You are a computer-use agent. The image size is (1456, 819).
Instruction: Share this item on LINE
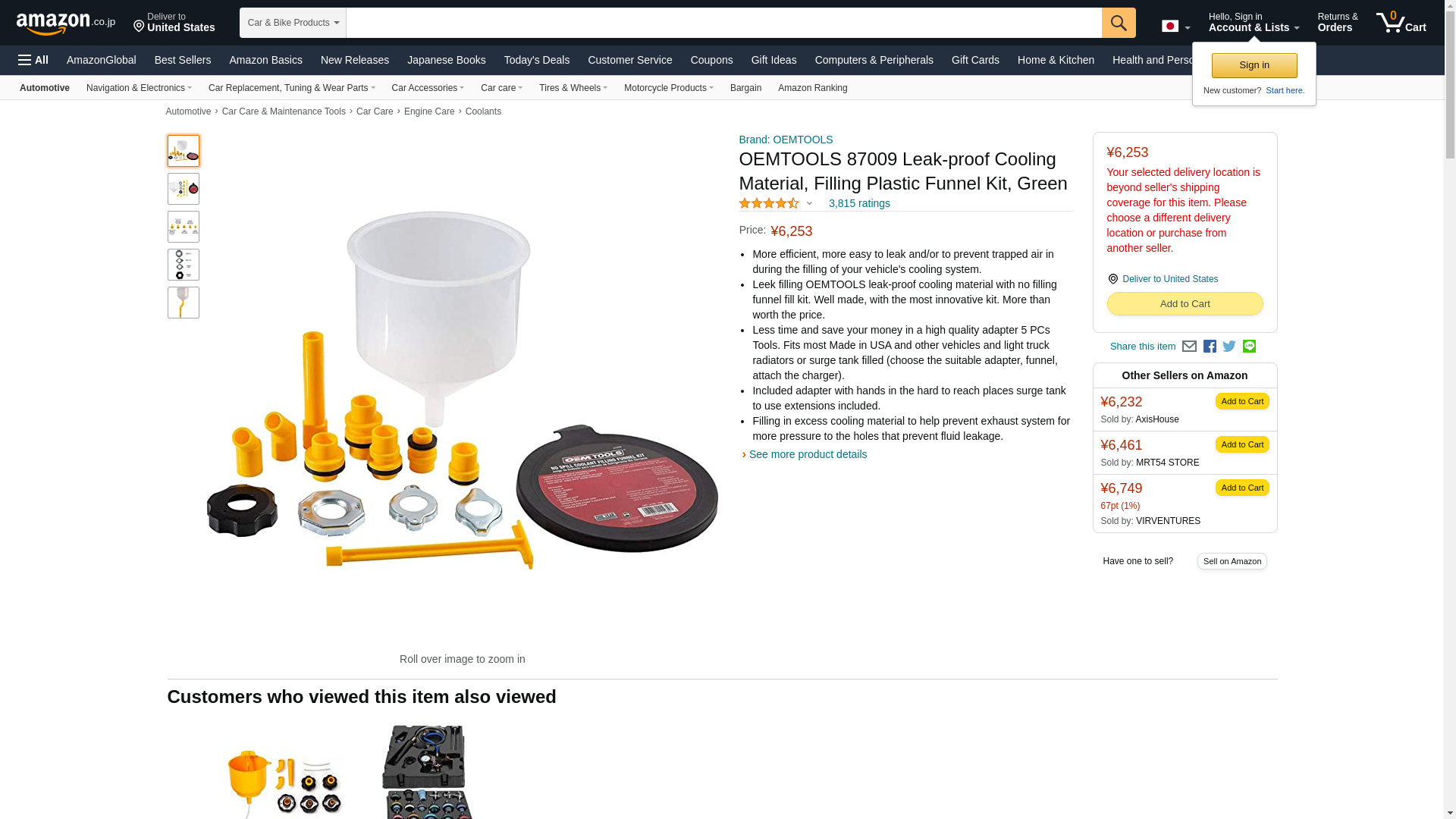1249,347
